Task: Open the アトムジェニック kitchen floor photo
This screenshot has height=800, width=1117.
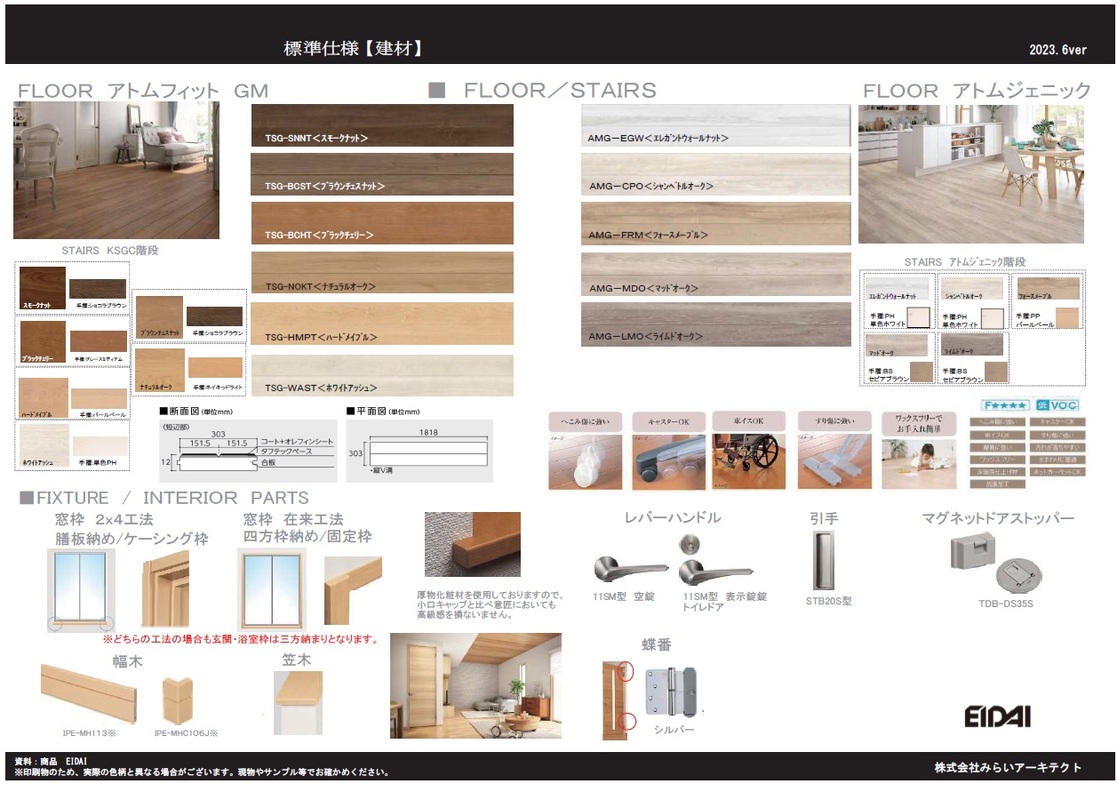Action: click(971, 174)
